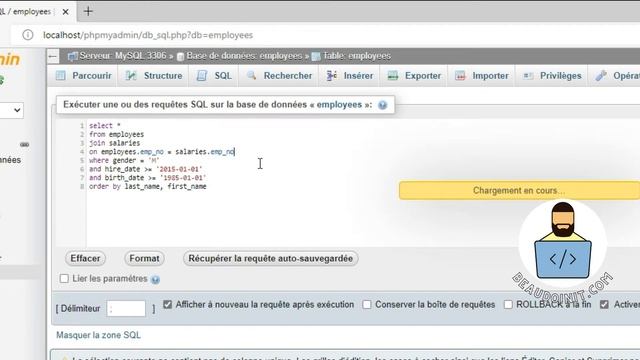
Task: Click the Exporter tab icon
Action: (393, 76)
